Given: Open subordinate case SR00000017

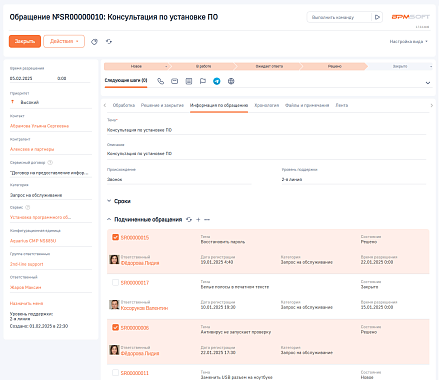Looking at the screenshot, I should point(135,283).
